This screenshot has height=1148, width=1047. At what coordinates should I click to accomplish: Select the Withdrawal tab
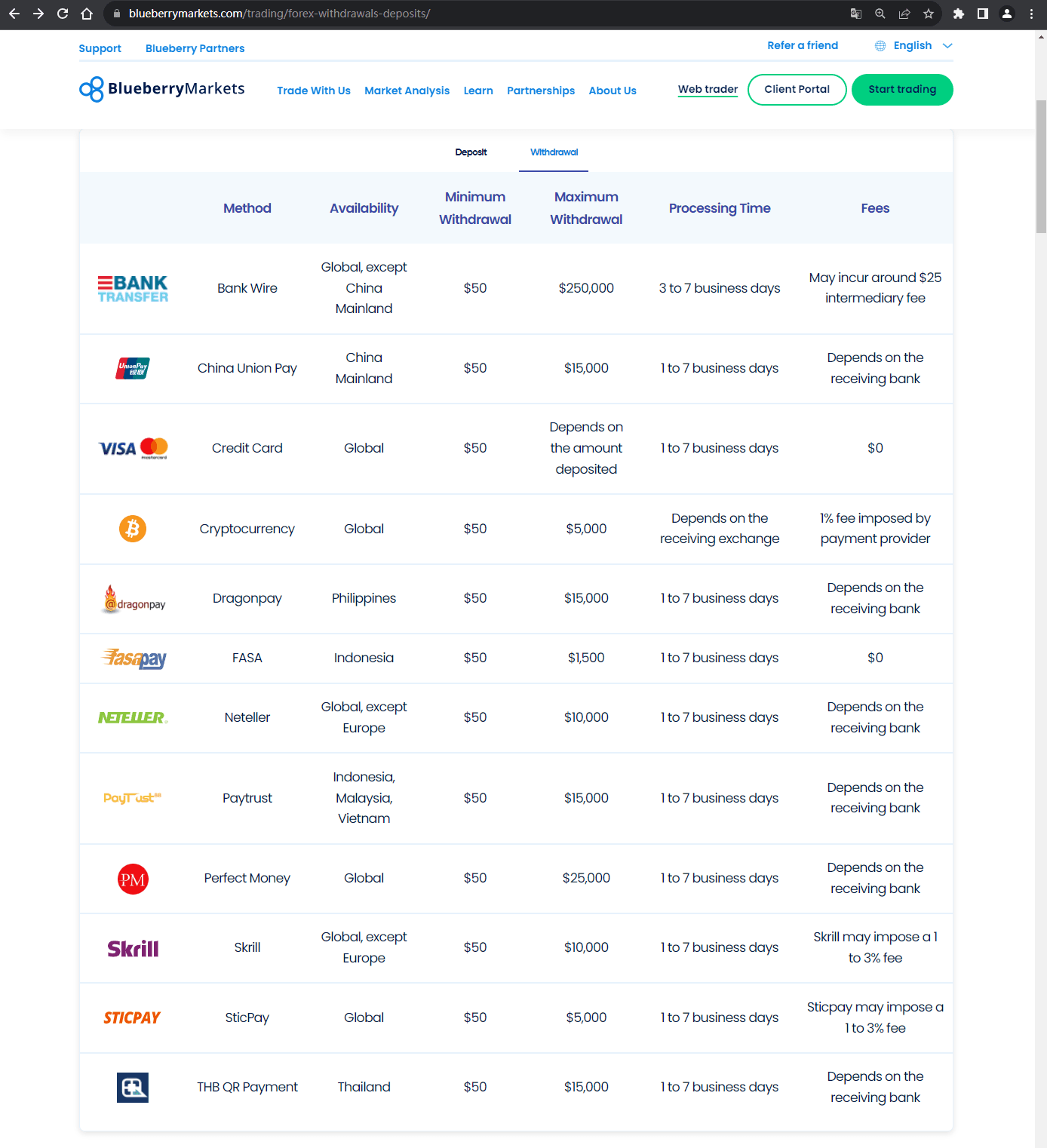(554, 152)
